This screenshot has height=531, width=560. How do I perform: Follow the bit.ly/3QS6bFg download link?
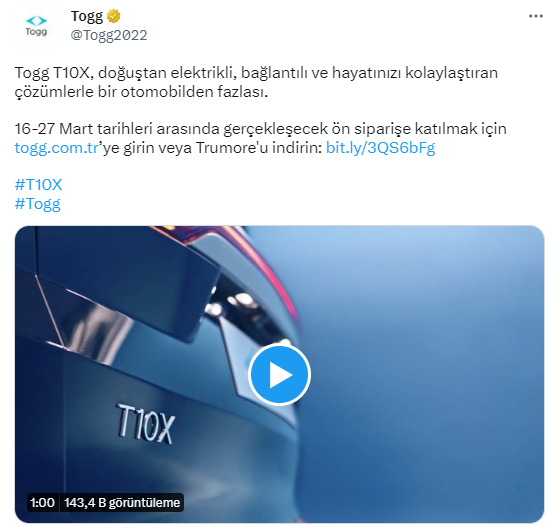tap(380, 148)
